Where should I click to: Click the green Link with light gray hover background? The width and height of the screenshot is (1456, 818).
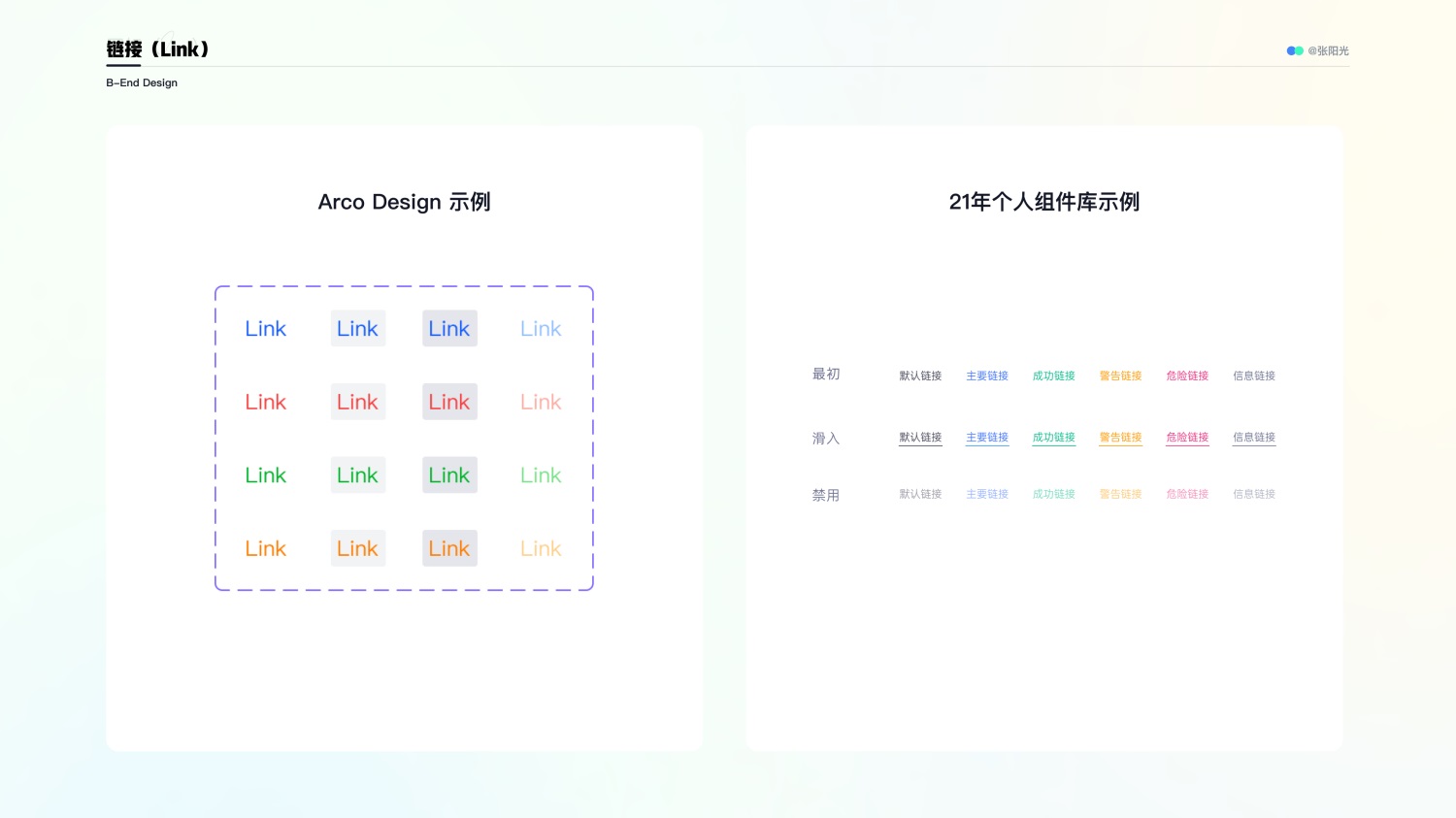tap(358, 475)
